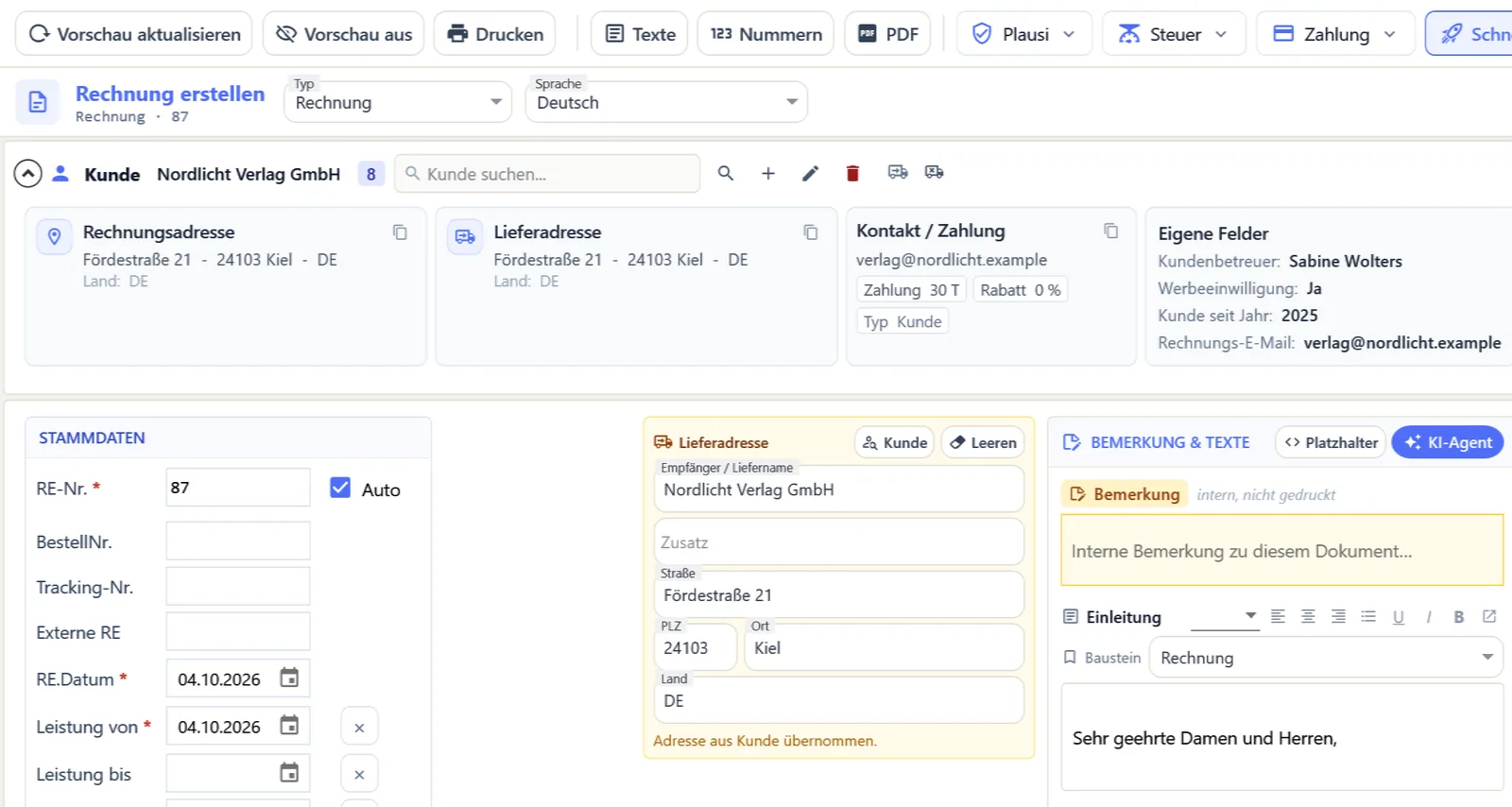Image resolution: width=1512 pixels, height=807 pixels.
Task: Copy the Kontakt / Zahlung card contents
Action: coord(1111,231)
